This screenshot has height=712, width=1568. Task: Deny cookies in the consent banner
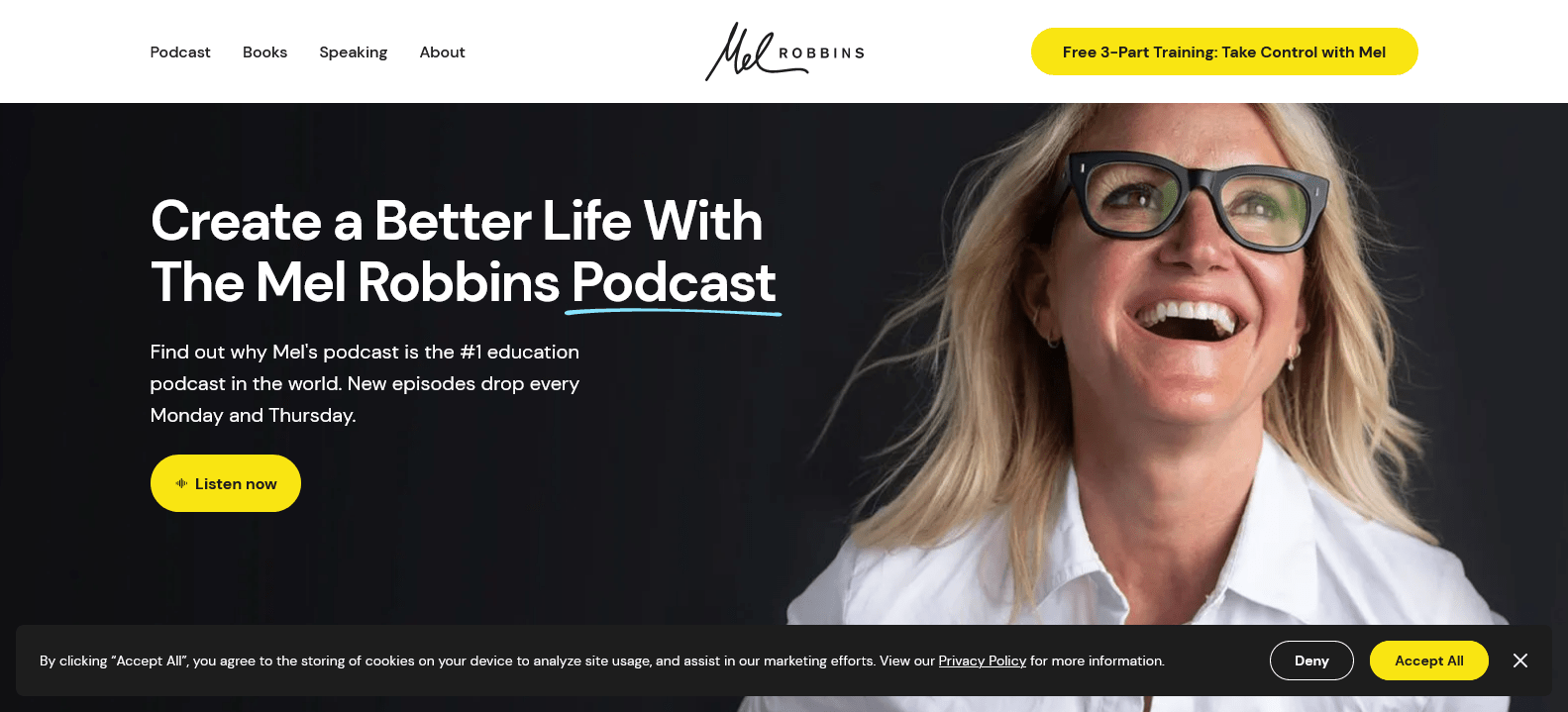tap(1311, 661)
